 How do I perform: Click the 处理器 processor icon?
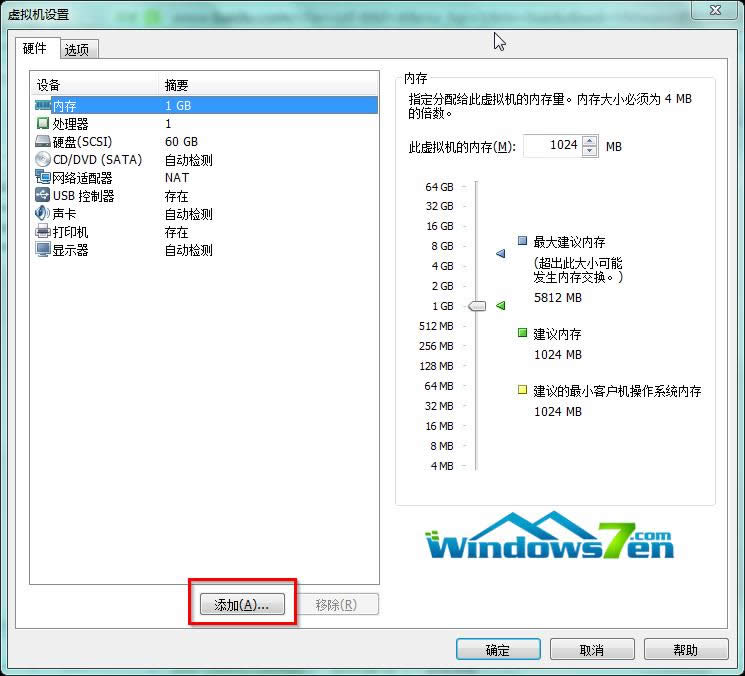[x=43, y=123]
